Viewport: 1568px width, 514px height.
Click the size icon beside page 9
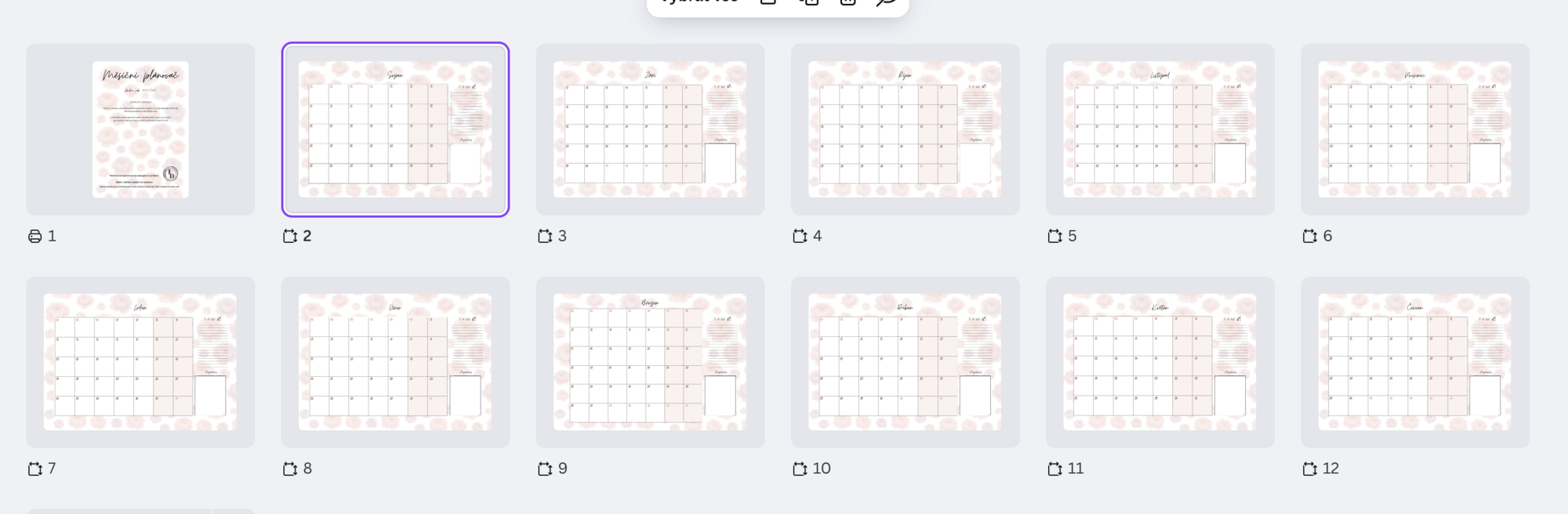coord(545,469)
